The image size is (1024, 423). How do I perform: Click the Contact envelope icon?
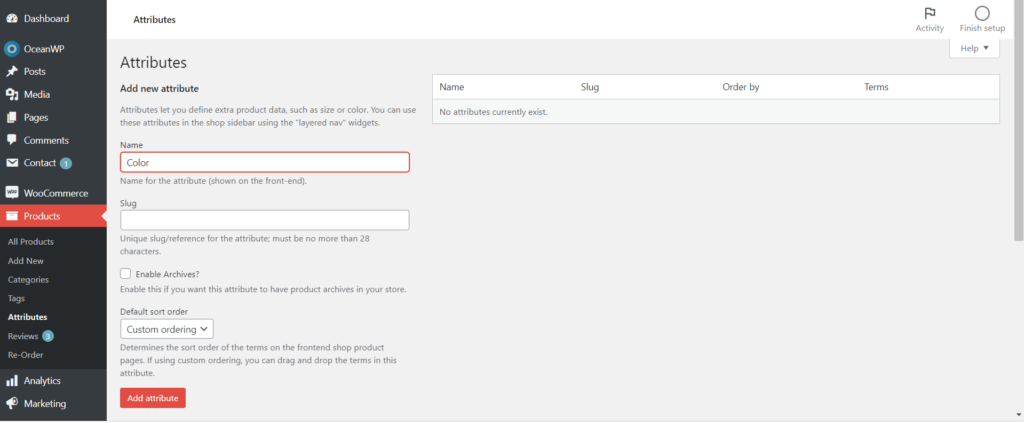click(x=12, y=163)
